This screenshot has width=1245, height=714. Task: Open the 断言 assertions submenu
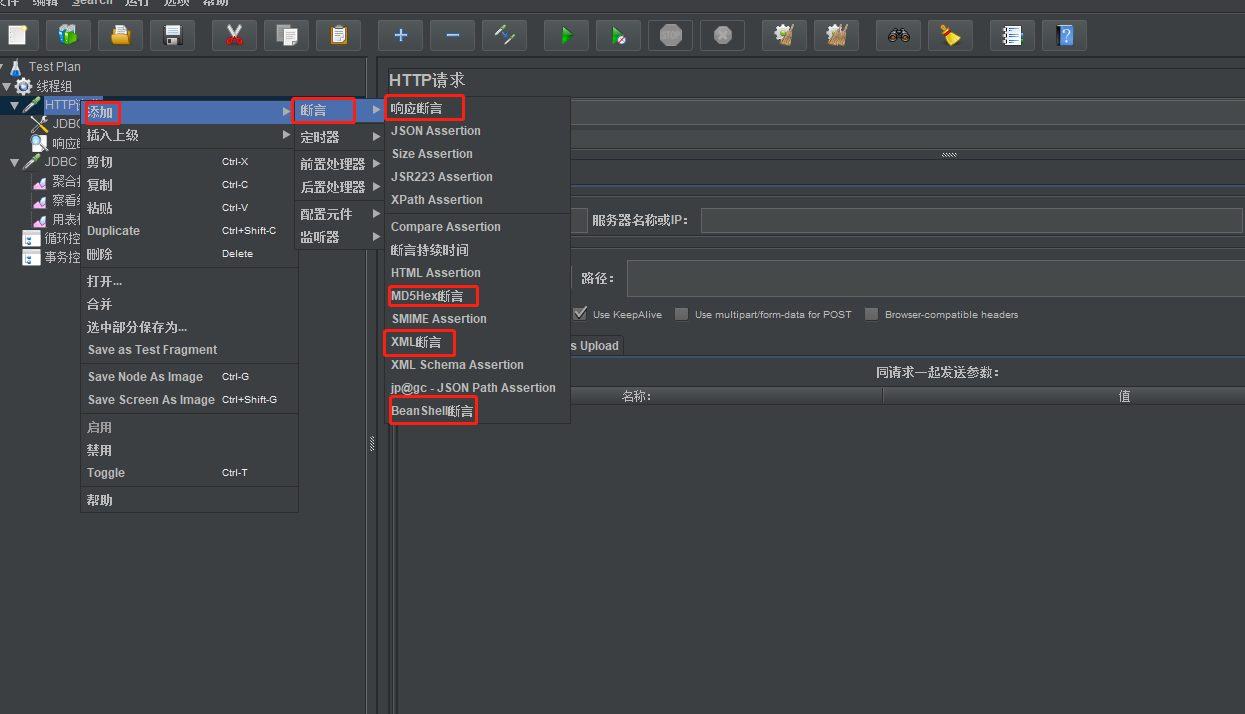[x=340, y=110]
